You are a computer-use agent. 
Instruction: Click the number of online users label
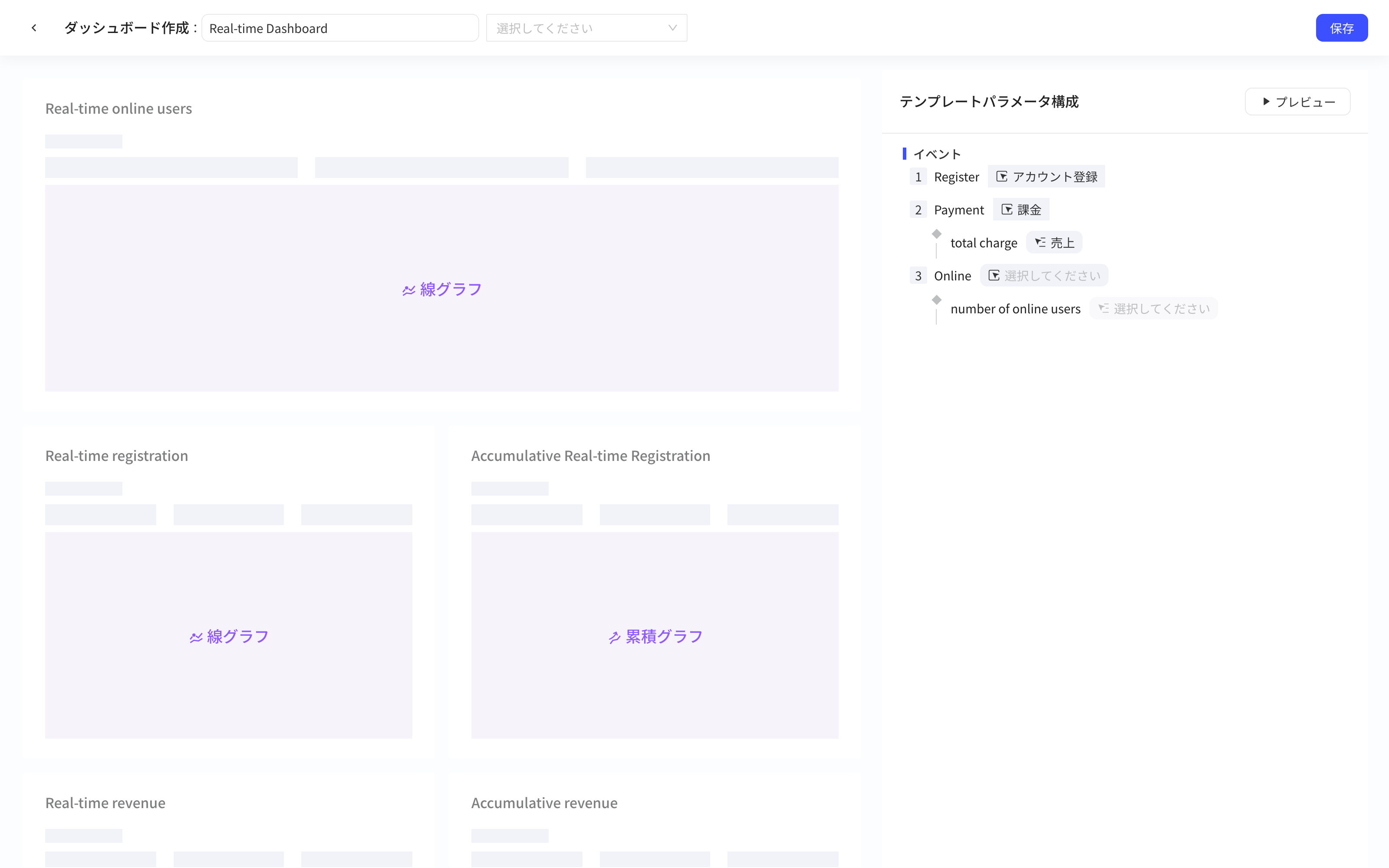1015,308
